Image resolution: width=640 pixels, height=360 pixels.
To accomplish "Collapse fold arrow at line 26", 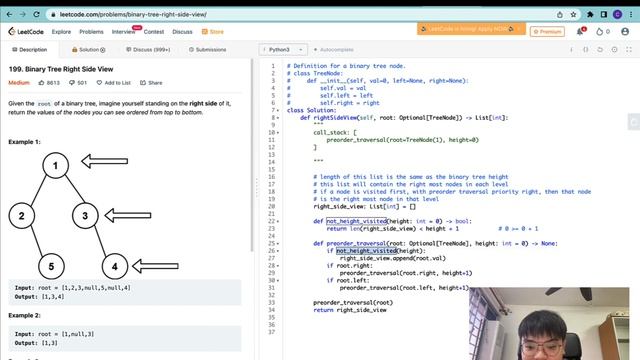I will coord(278,251).
